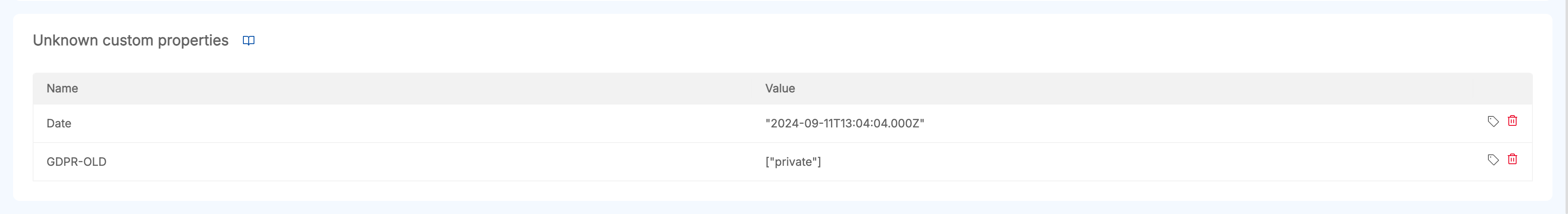The height and width of the screenshot is (214, 1568).
Task: Click the tag icon in the Date row
Action: pos(1492,121)
